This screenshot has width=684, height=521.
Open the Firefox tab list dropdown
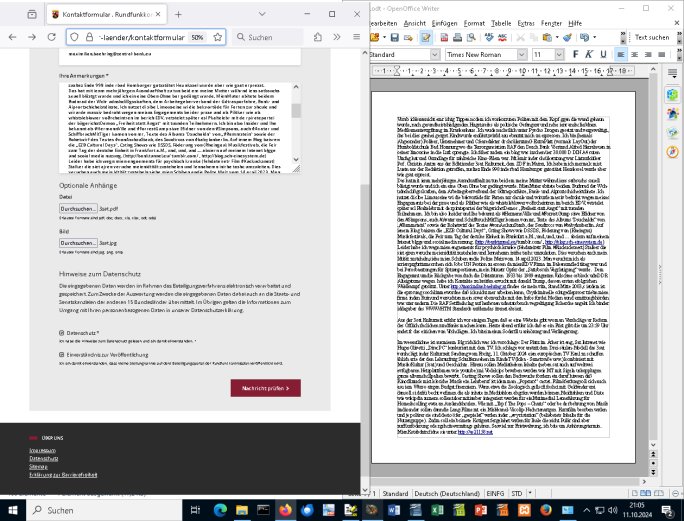click(x=262, y=14)
